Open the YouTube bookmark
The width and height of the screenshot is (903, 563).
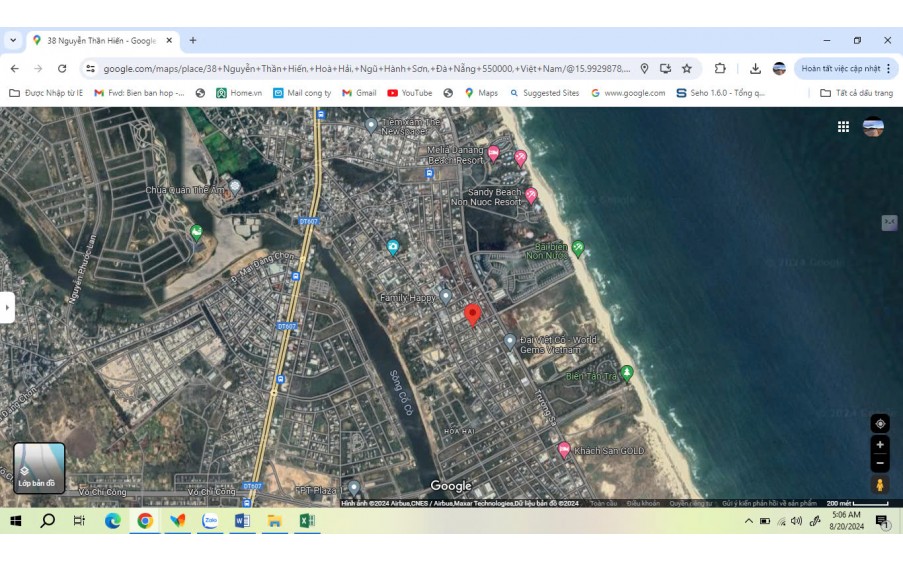[409, 93]
